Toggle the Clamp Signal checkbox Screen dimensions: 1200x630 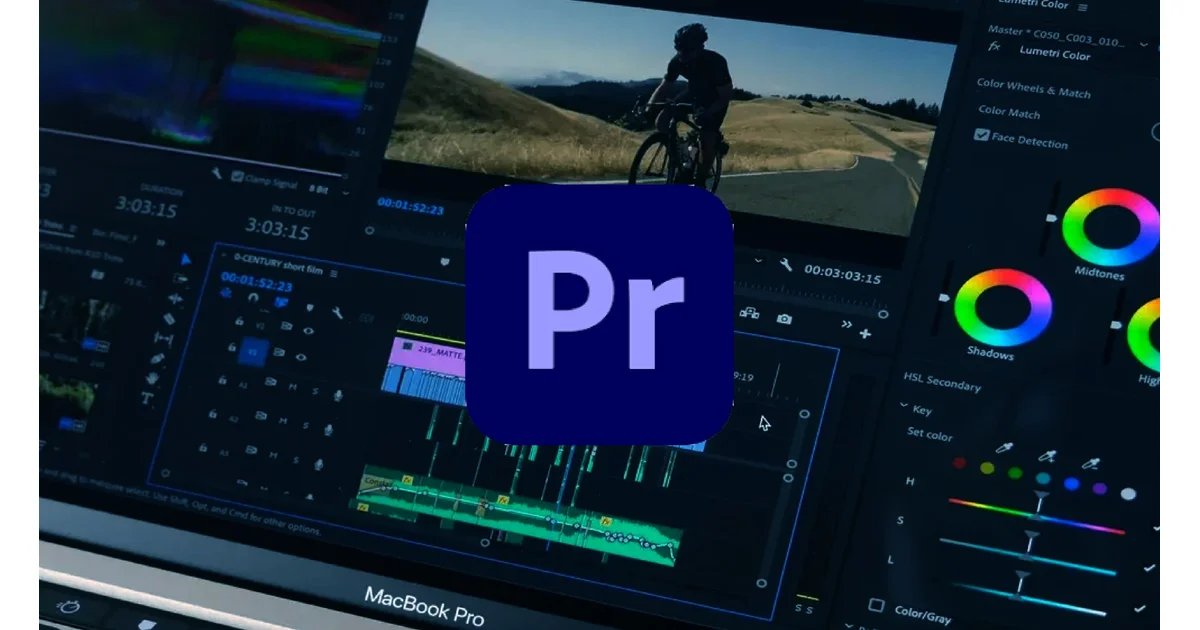click(x=237, y=176)
